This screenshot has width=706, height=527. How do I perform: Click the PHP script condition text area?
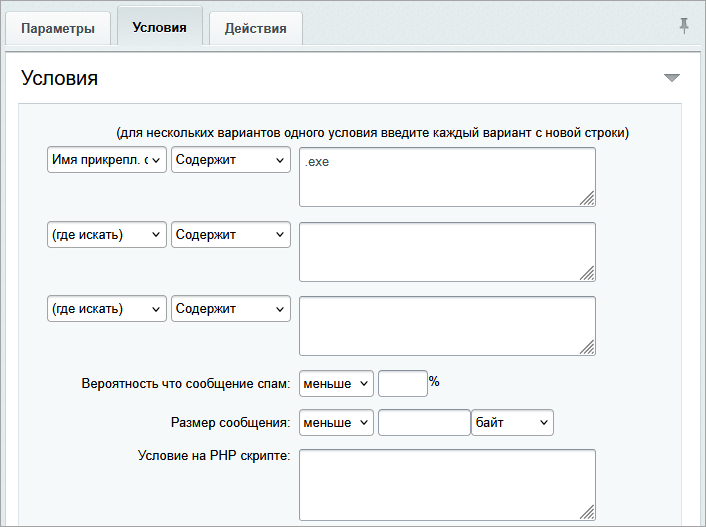(446, 484)
